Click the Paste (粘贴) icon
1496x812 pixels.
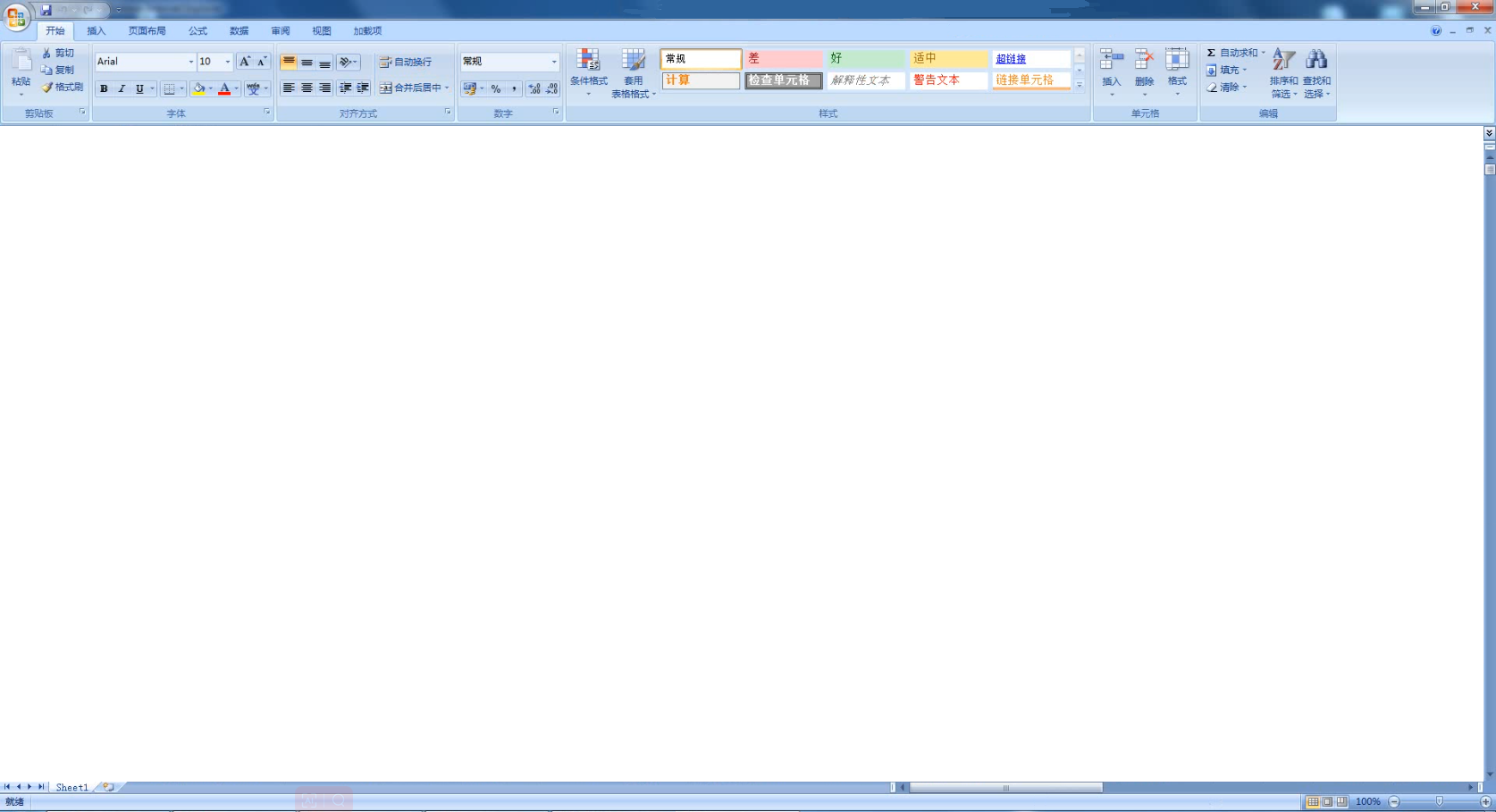tap(21, 61)
